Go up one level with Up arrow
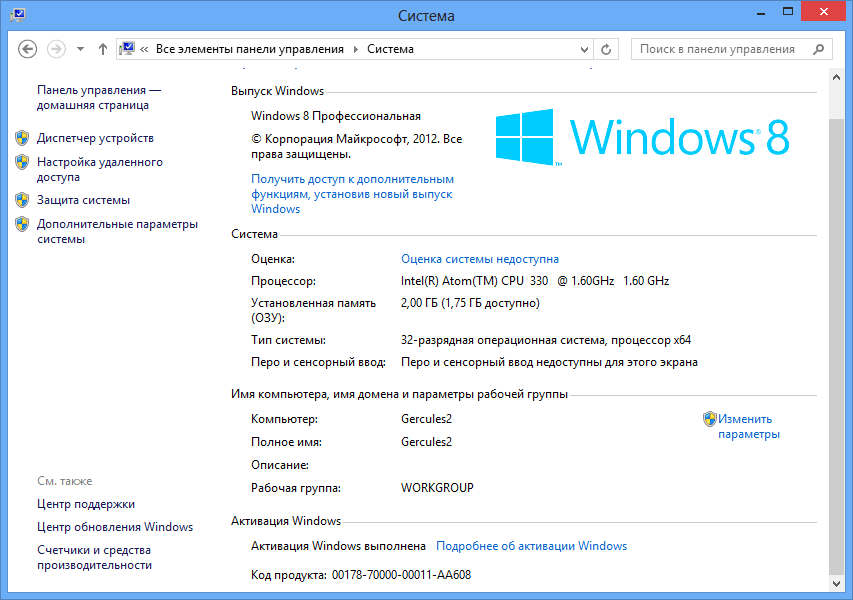The height and width of the screenshot is (600, 853). click(x=103, y=49)
